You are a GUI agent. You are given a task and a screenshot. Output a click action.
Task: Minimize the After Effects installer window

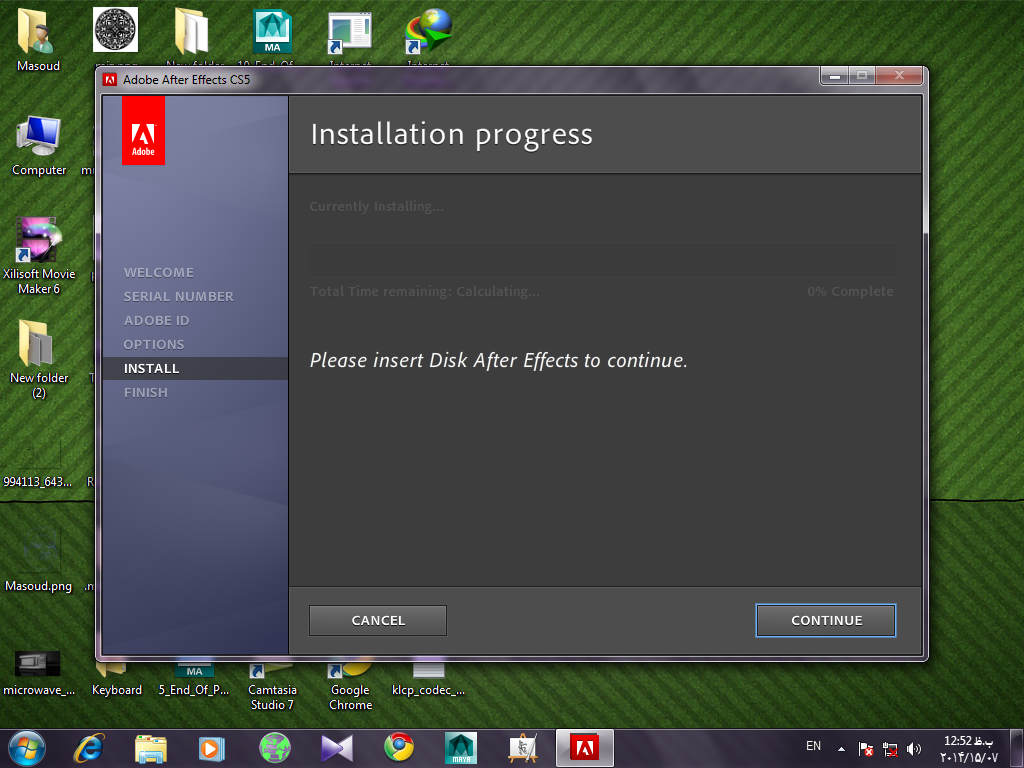[x=835, y=76]
